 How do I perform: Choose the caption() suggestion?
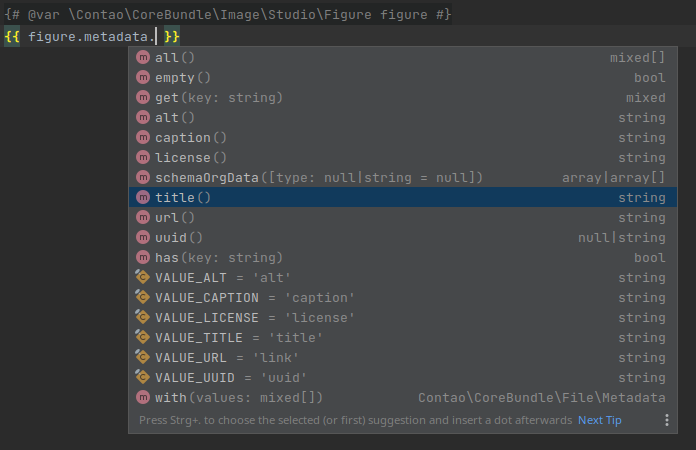[403, 138]
